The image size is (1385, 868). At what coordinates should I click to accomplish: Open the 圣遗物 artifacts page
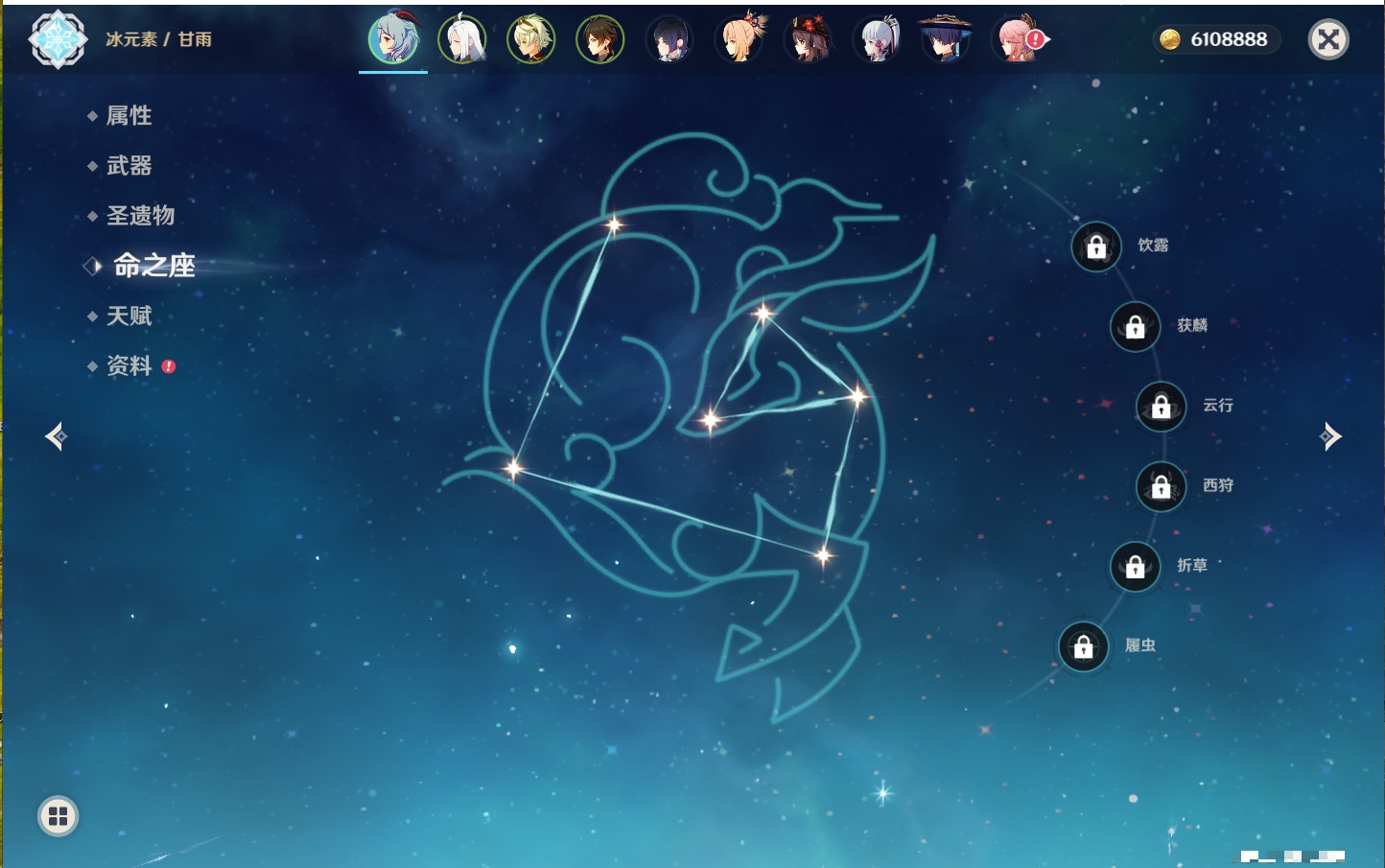click(x=140, y=216)
